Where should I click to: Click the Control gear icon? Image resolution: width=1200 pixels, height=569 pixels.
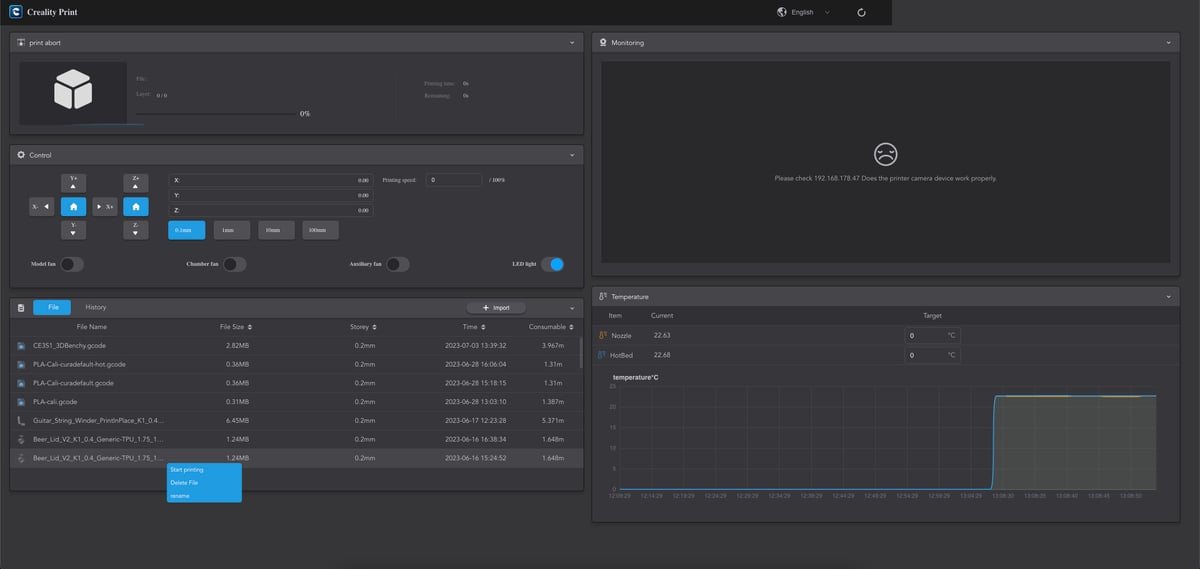(x=21, y=155)
